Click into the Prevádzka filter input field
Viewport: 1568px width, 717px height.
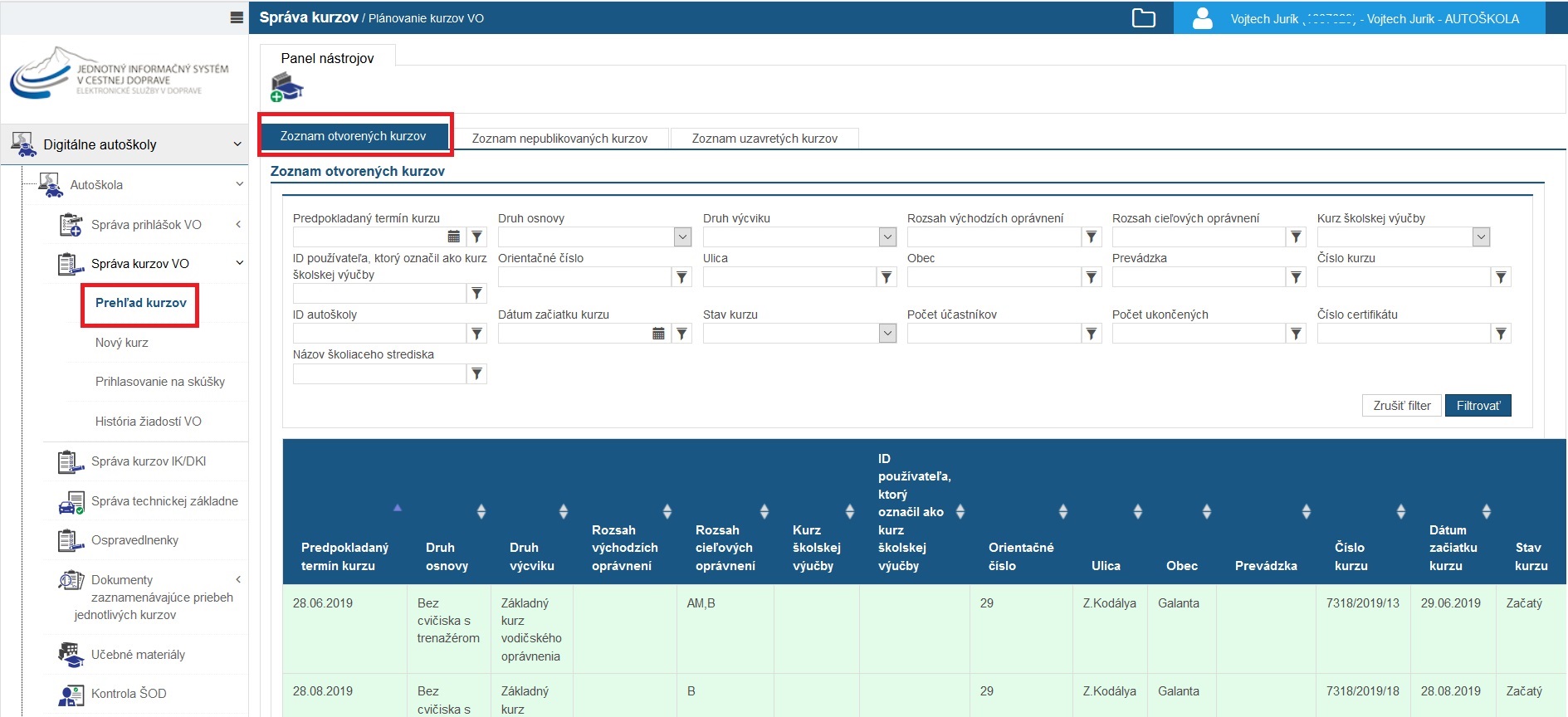(1198, 277)
